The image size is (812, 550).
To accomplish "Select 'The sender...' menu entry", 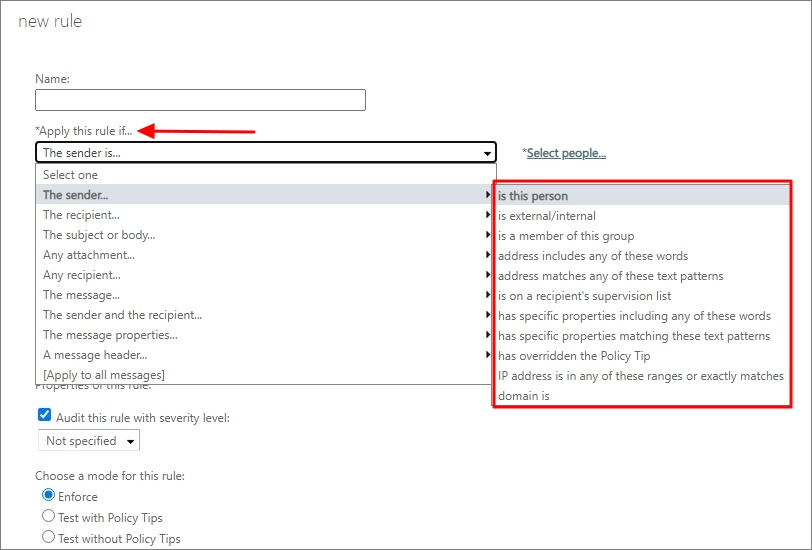I will pos(264,195).
